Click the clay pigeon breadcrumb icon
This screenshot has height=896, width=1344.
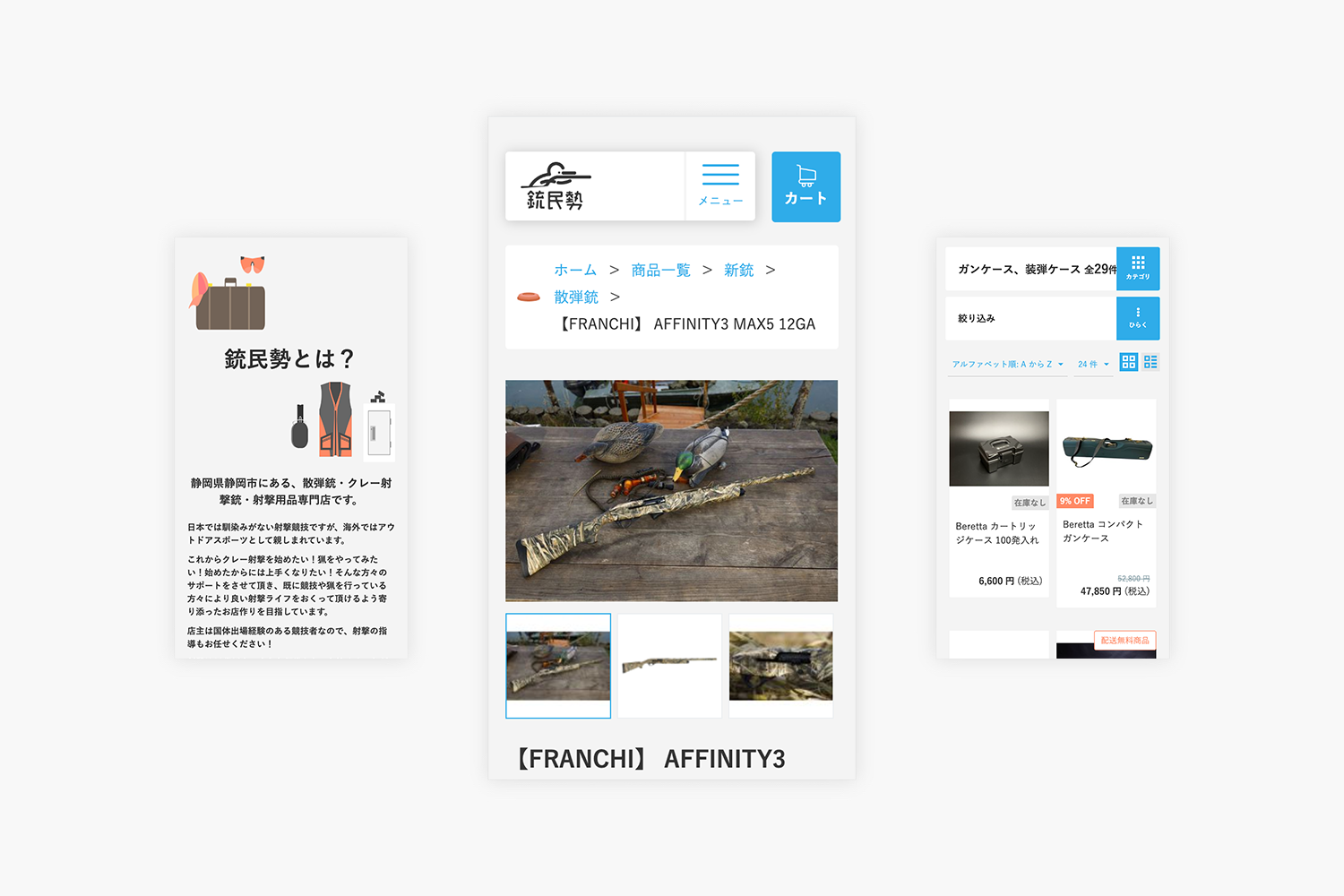tap(529, 297)
